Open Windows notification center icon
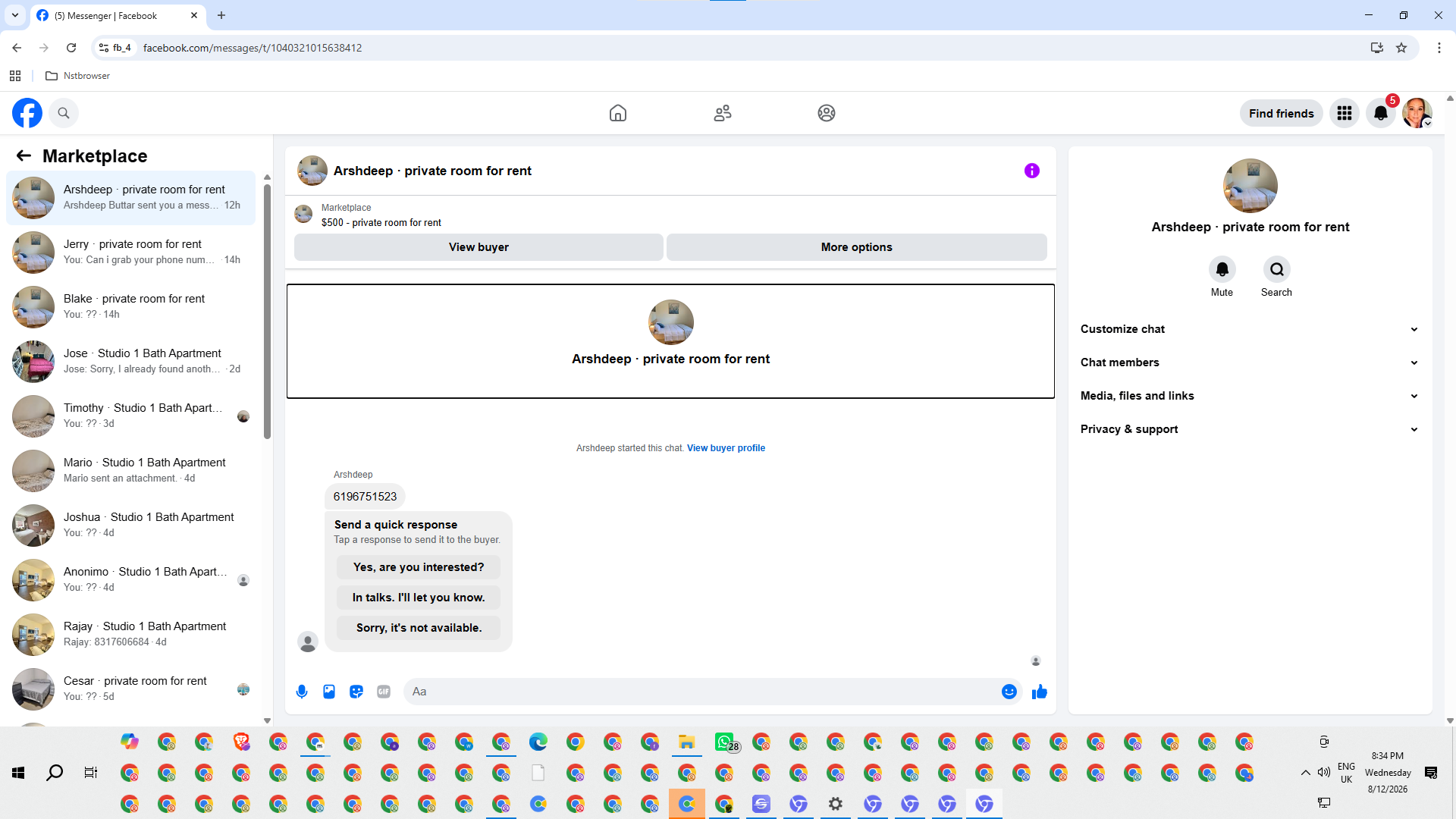The height and width of the screenshot is (819, 1456). pos(1431,773)
